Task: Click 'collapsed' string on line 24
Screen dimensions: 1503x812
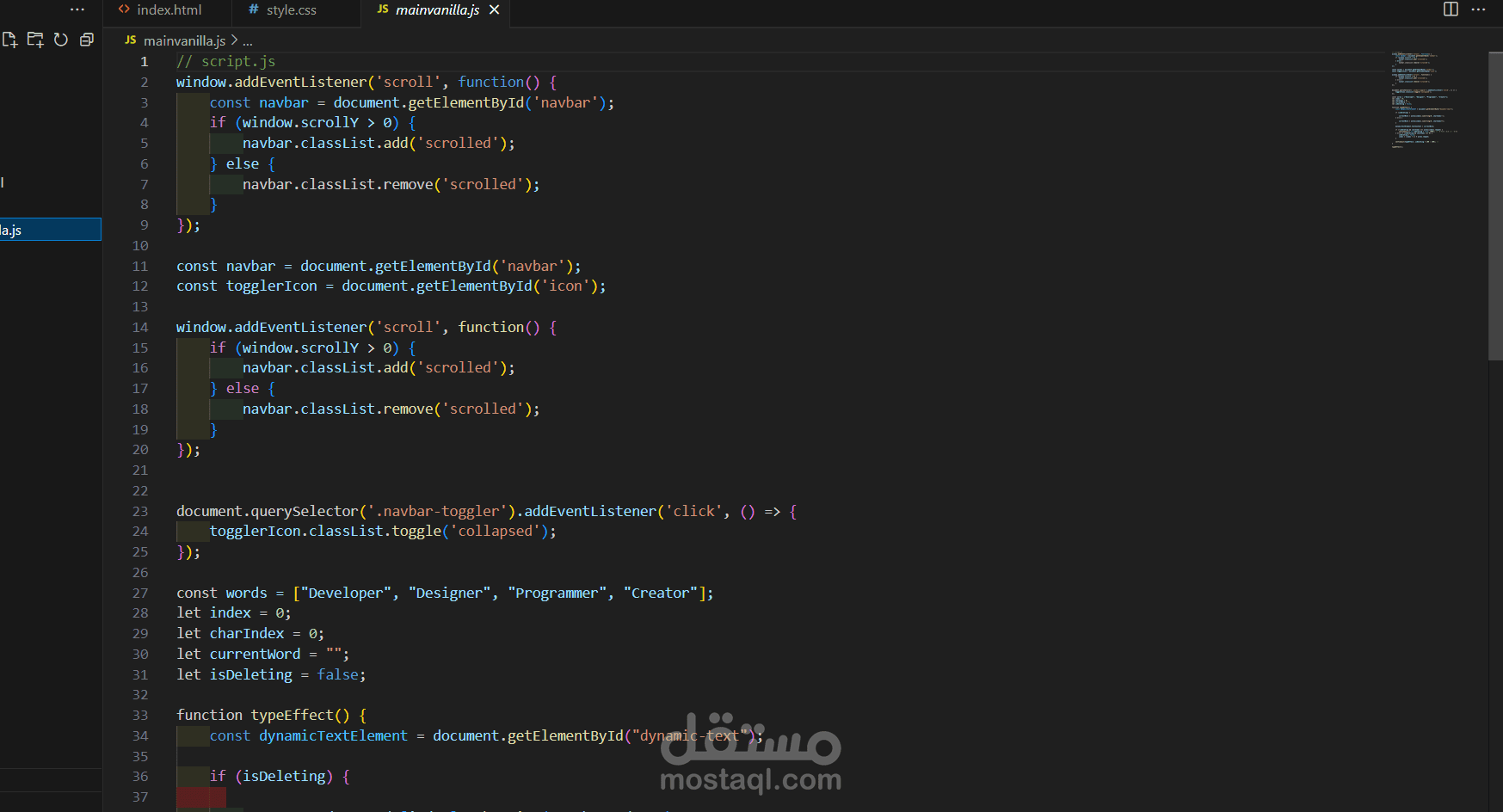Action: click(496, 531)
